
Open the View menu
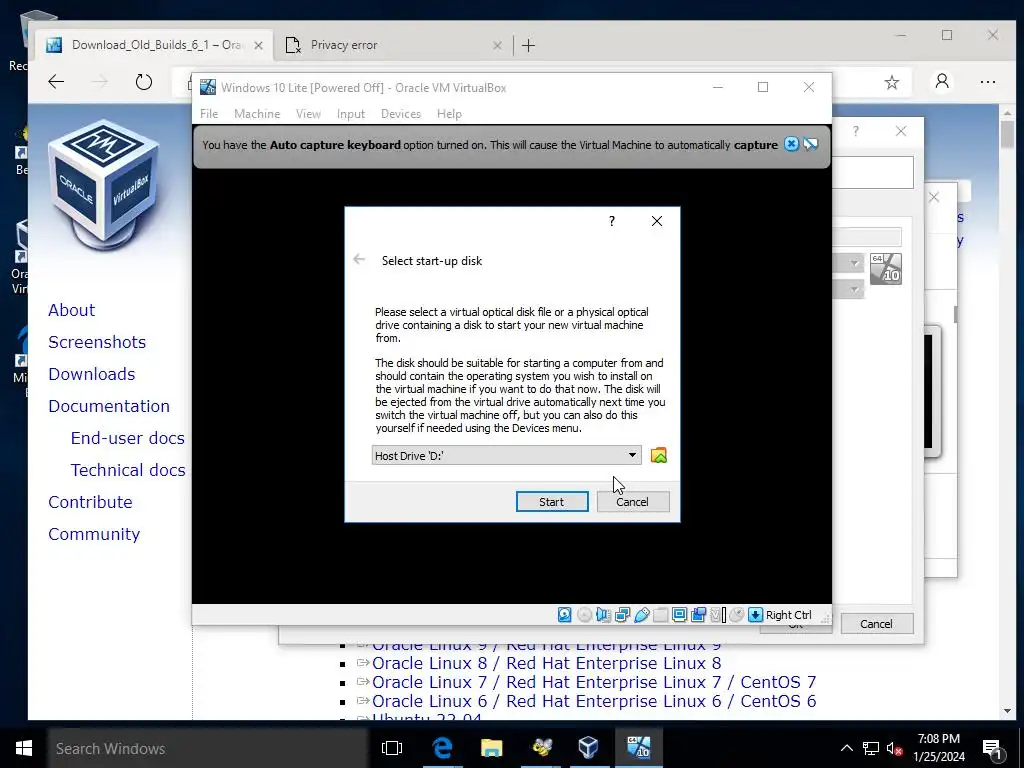point(308,114)
